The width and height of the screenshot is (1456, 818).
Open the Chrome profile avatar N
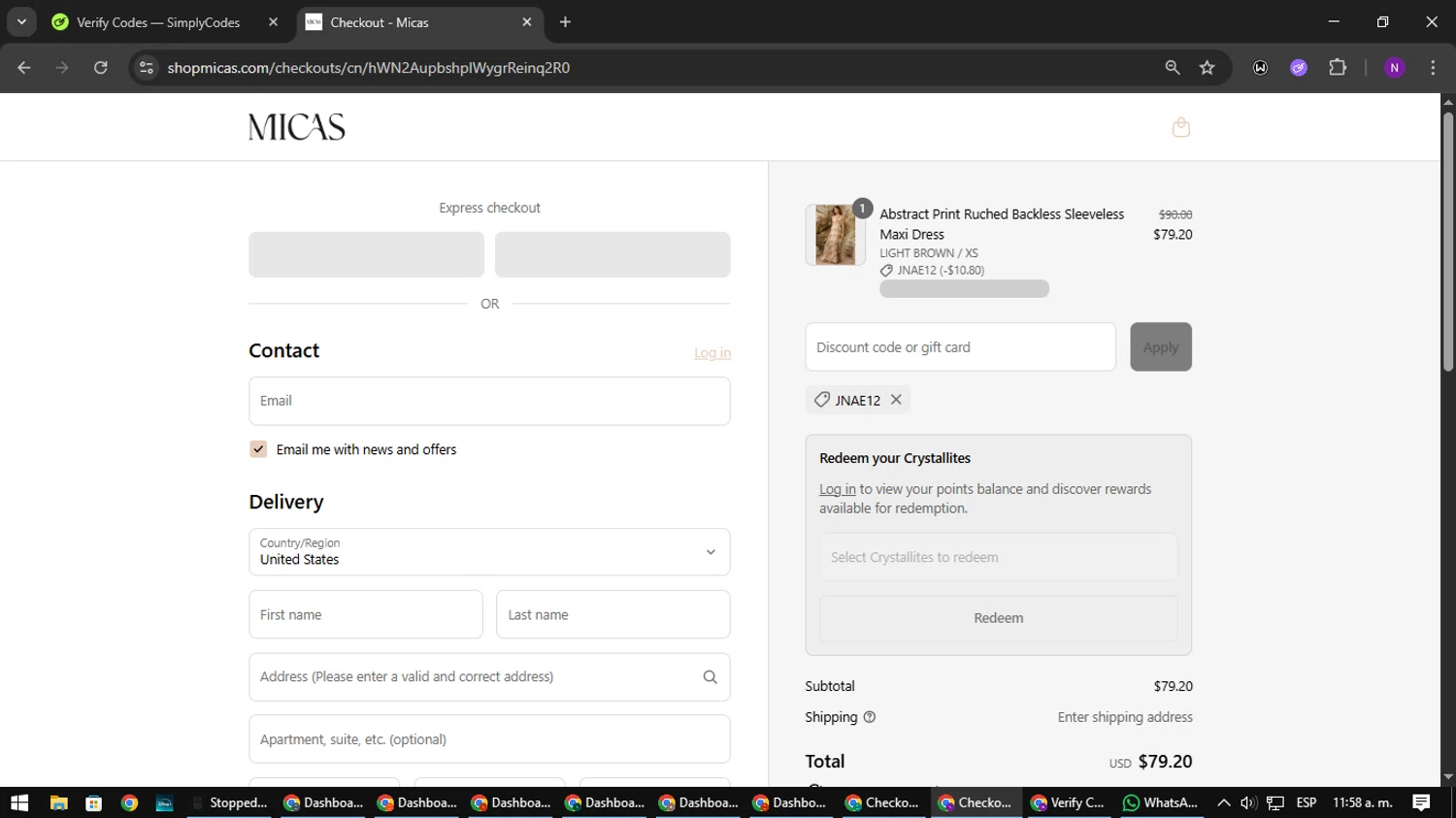click(x=1394, y=68)
